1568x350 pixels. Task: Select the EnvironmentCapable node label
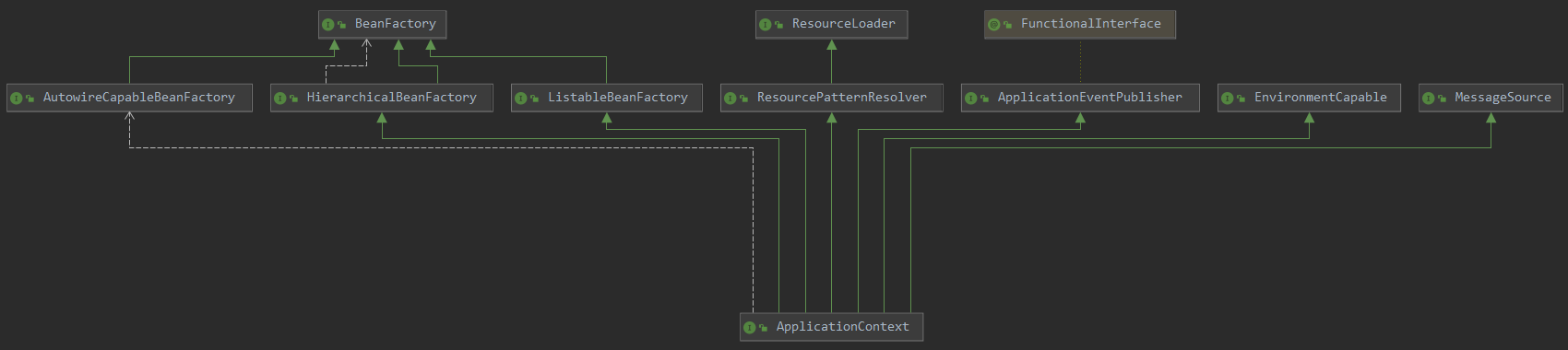coord(1321,98)
